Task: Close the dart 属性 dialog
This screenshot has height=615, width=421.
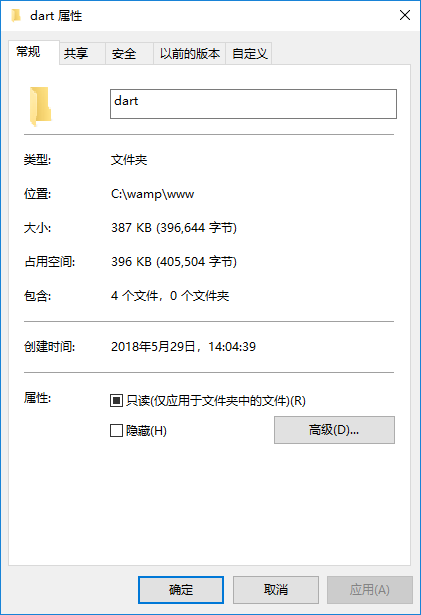Action: pyautogui.click(x=405, y=15)
